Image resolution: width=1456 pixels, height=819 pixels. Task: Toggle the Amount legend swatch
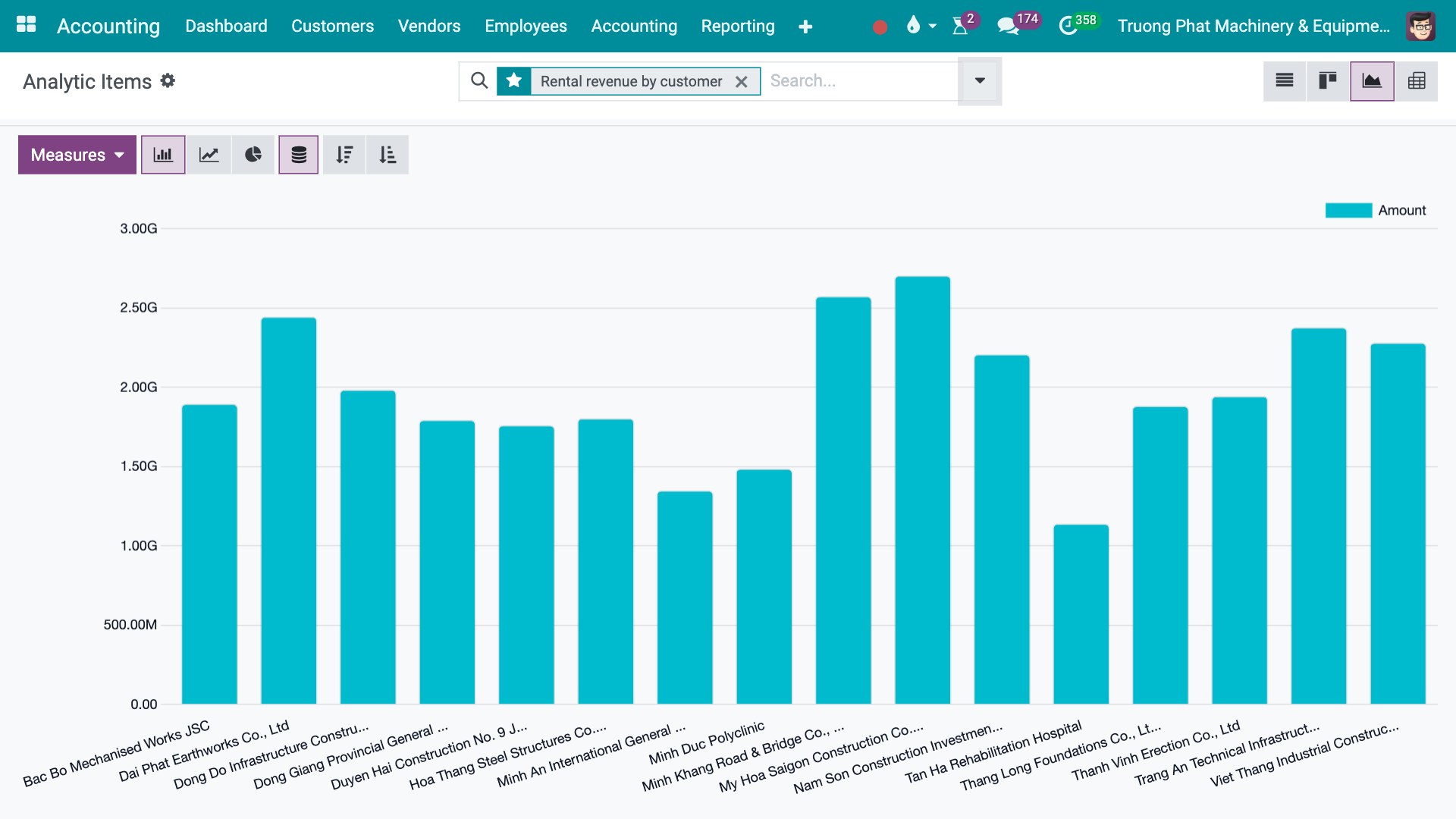(1348, 210)
